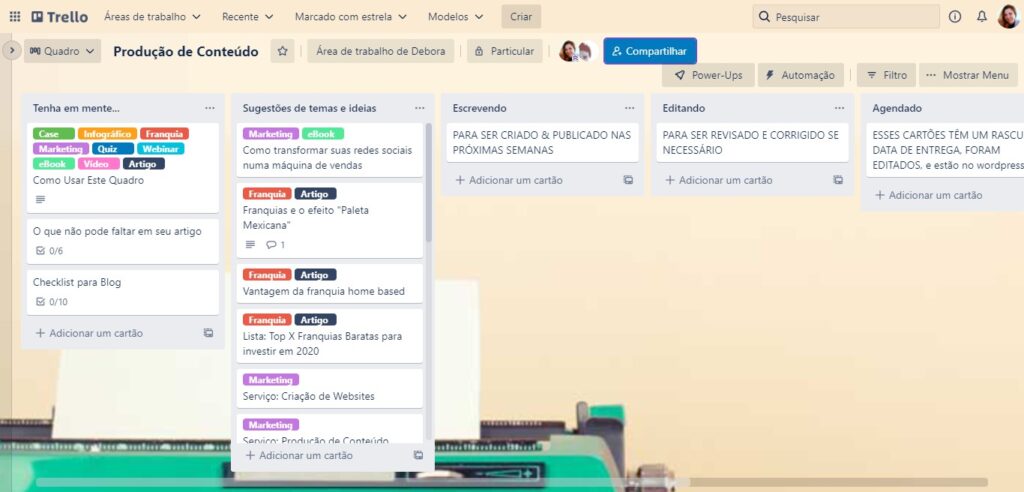Create from template in Escrevendo list
Screen dimensions: 1024x492
tap(628, 180)
